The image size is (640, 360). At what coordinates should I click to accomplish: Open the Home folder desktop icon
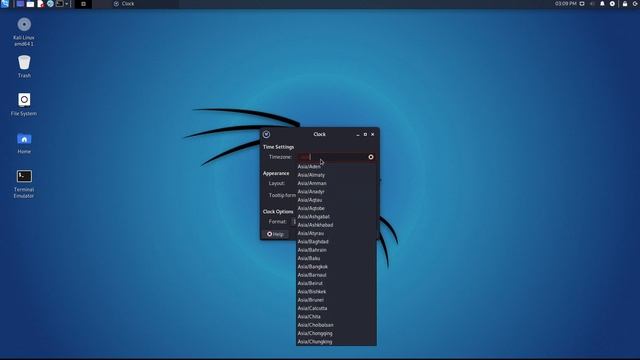(24, 139)
